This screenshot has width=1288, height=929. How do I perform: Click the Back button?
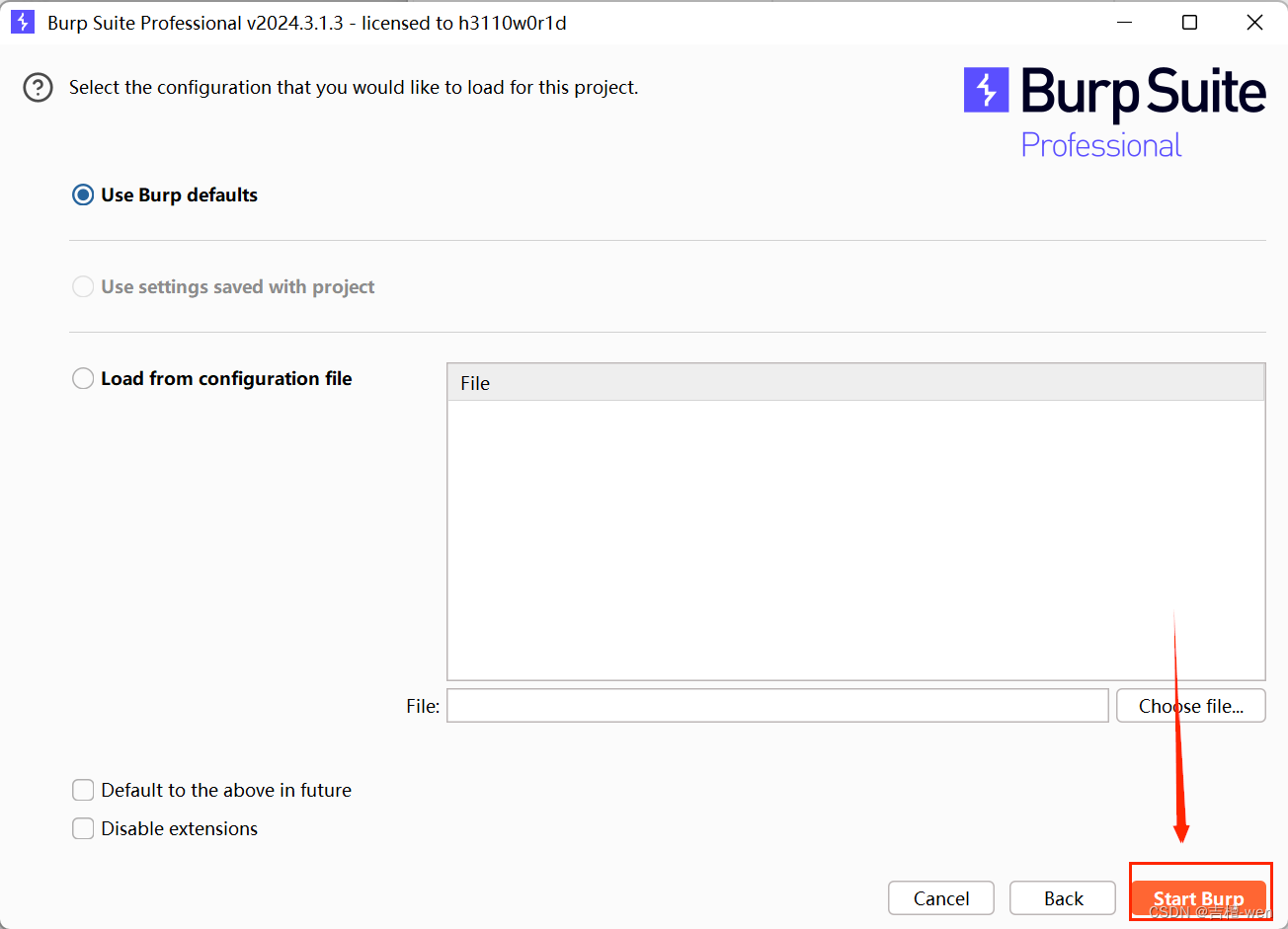[x=1062, y=898]
